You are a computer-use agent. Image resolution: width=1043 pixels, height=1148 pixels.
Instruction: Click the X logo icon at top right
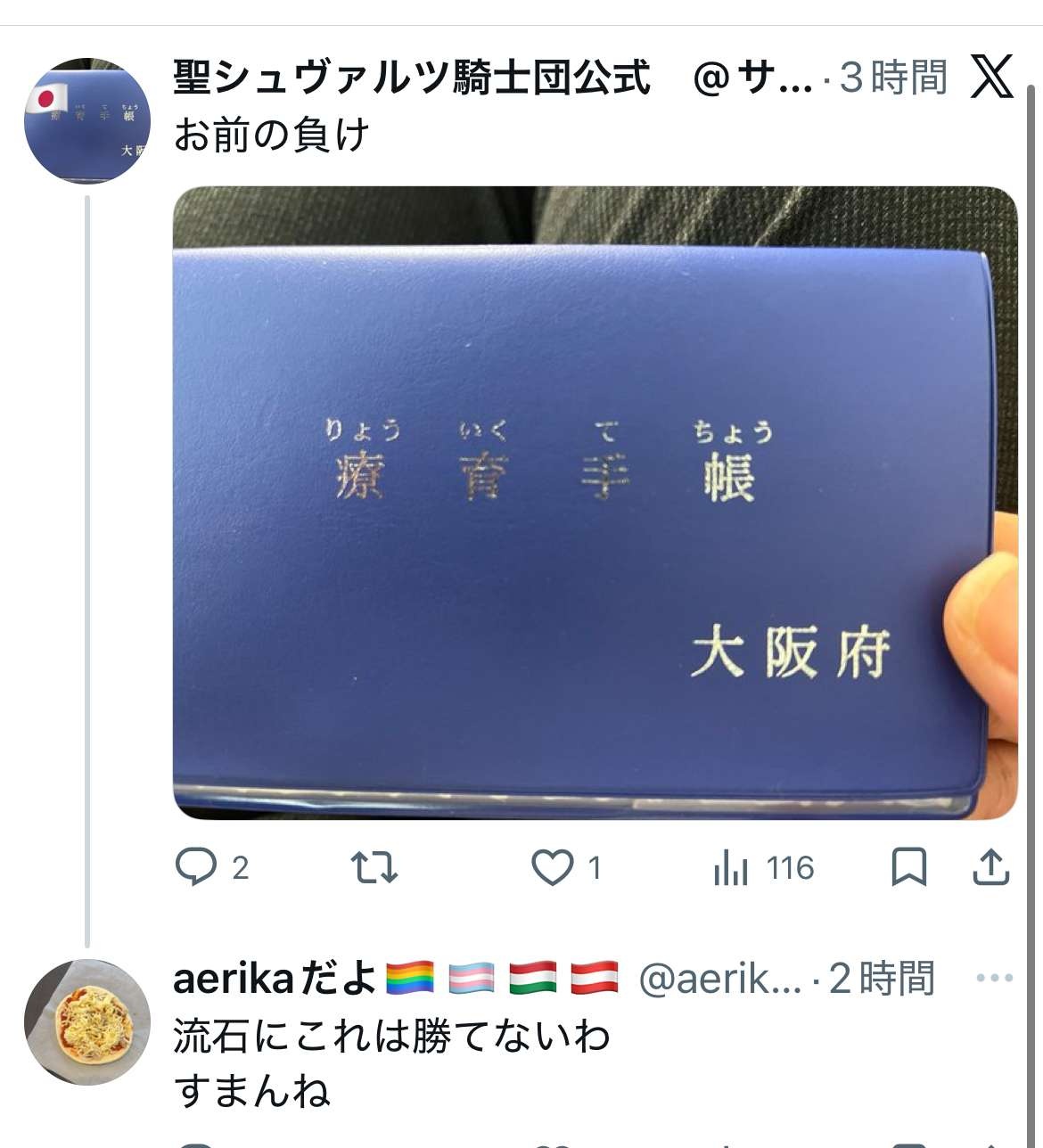[992, 77]
